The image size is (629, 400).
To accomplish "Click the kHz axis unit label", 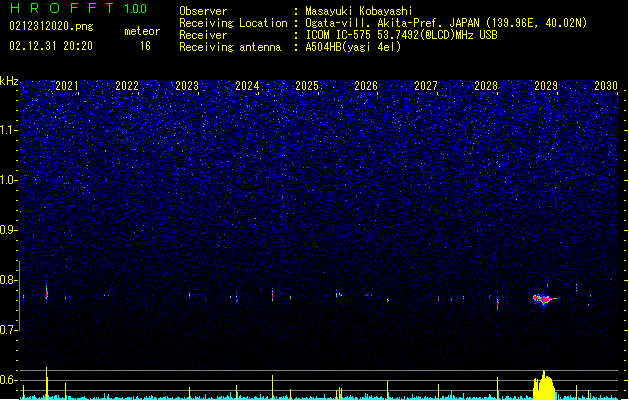I will [9, 81].
